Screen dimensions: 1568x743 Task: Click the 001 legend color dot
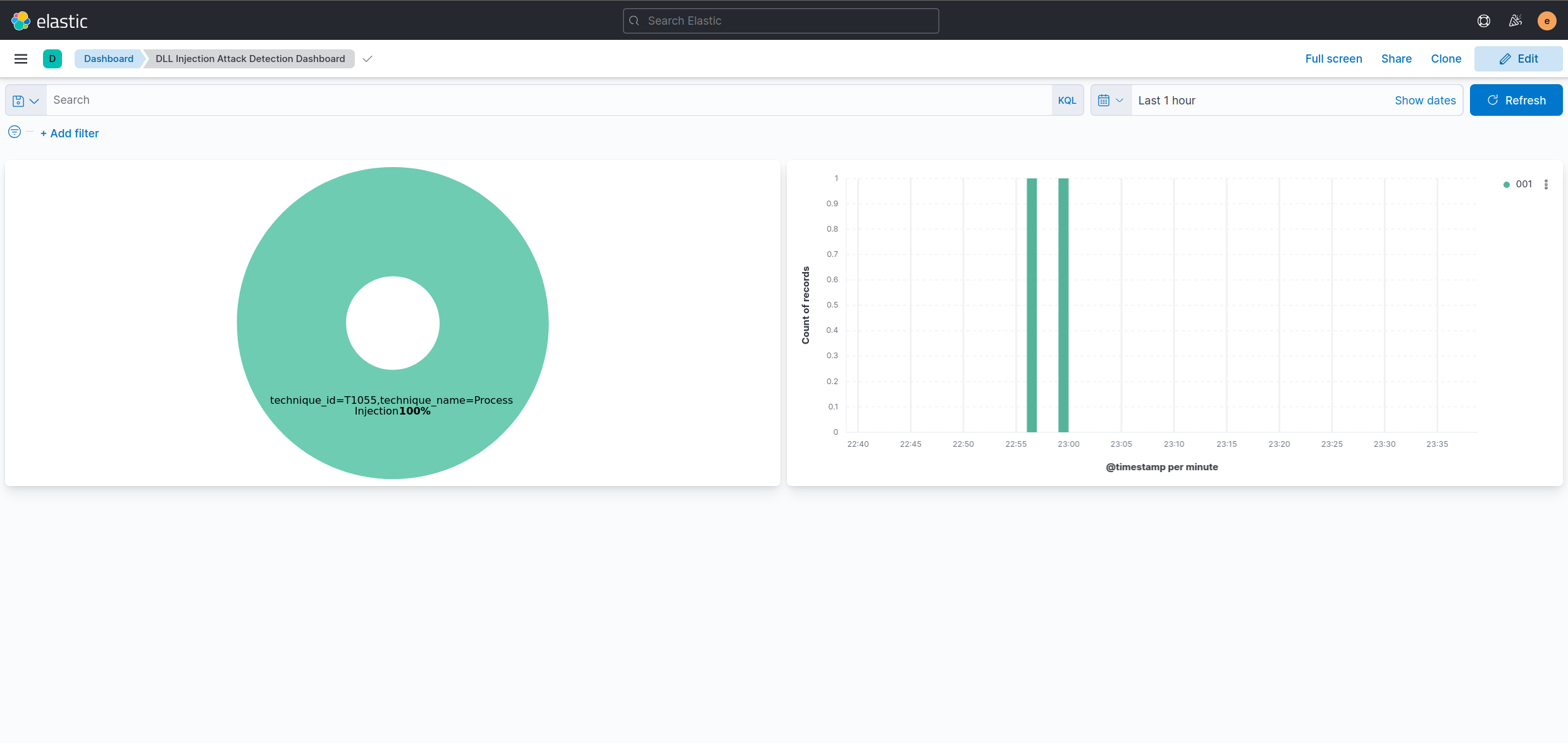[x=1506, y=185]
